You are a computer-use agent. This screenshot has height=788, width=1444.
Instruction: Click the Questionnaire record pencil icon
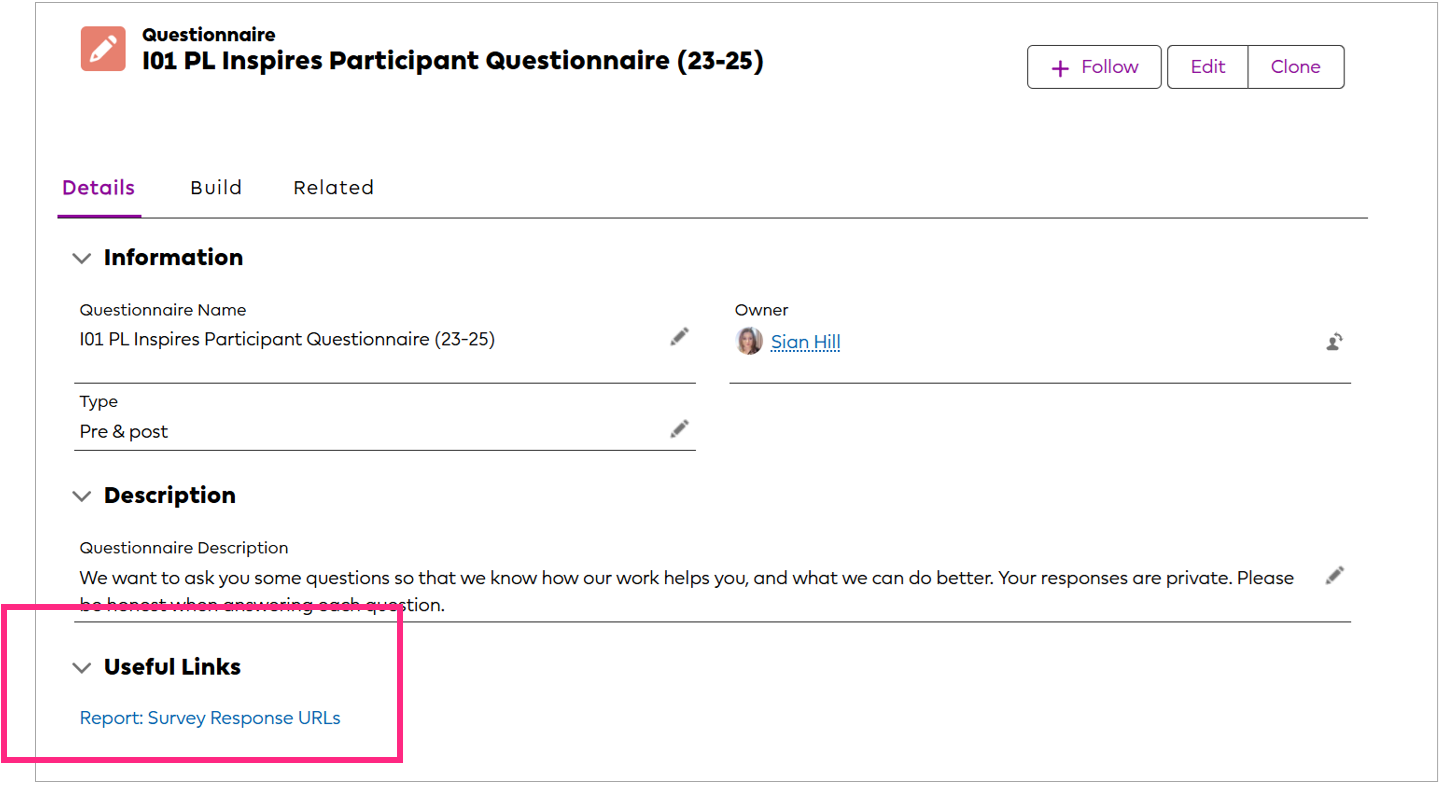102,48
